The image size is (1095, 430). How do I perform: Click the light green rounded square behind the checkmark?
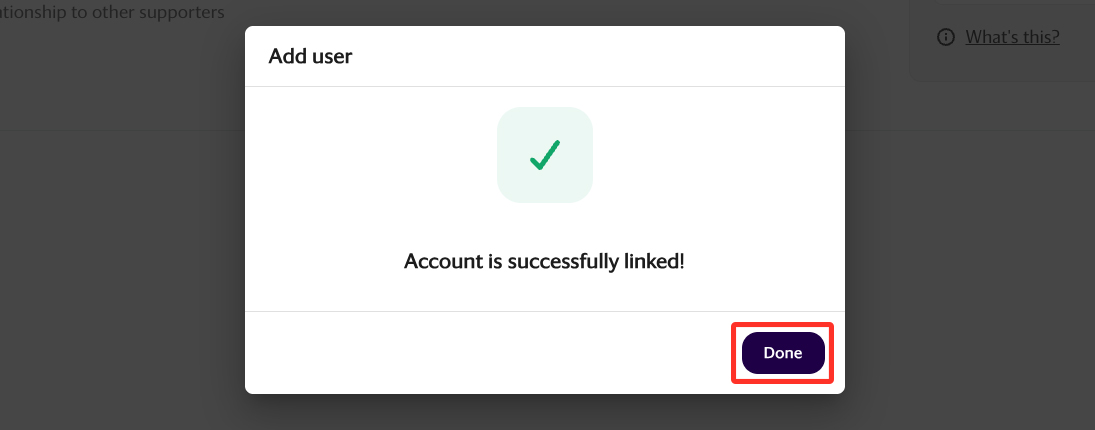click(x=545, y=155)
